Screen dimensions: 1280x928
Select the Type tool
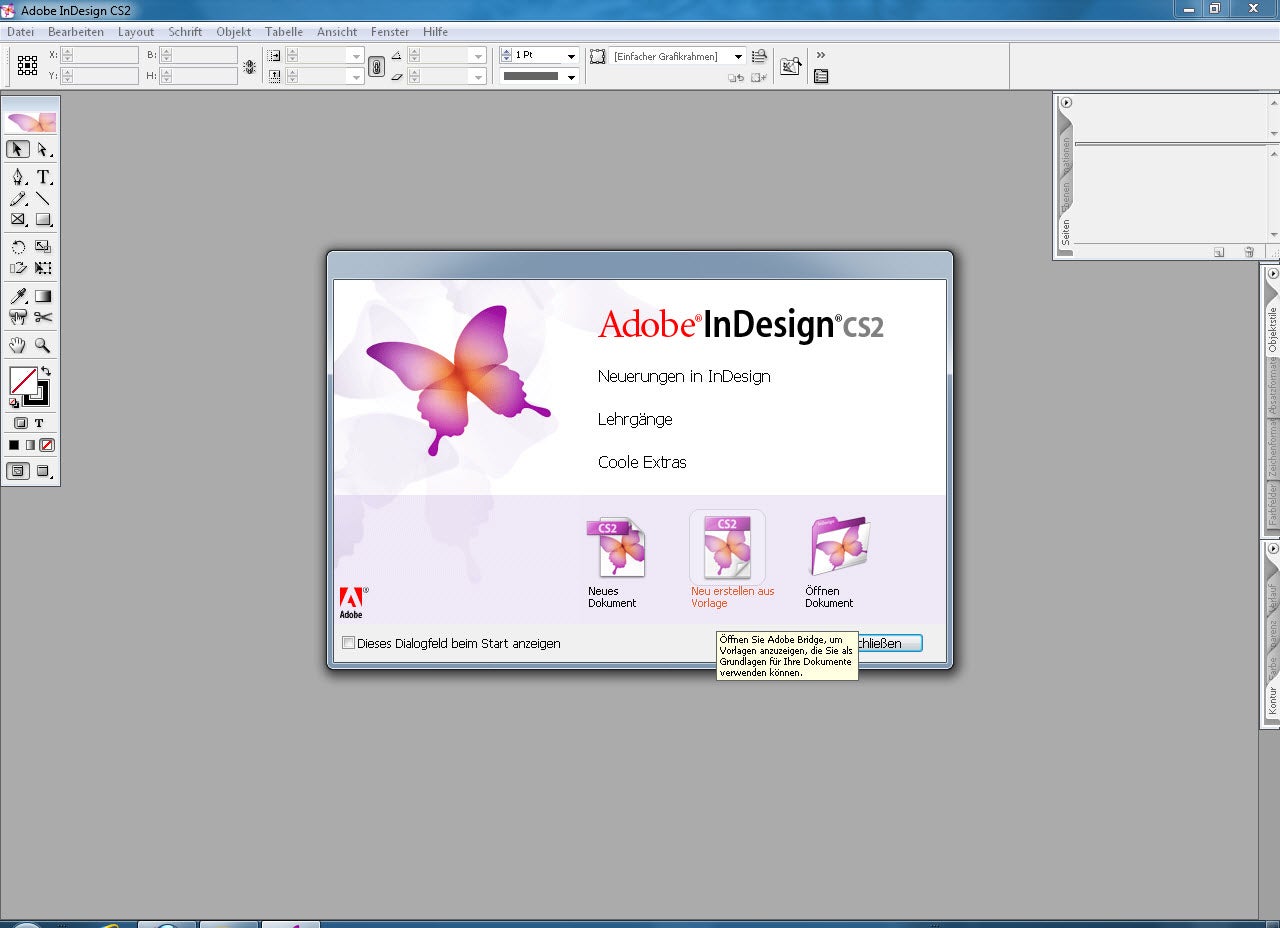click(43, 177)
